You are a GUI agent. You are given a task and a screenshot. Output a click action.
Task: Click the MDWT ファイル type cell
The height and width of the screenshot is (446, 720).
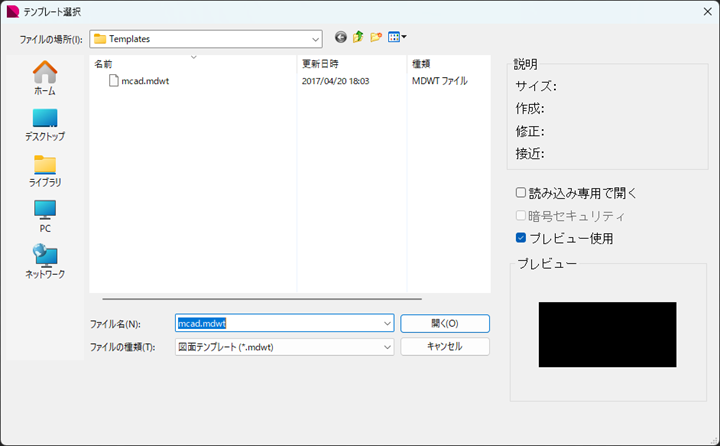[x=439, y=81]
